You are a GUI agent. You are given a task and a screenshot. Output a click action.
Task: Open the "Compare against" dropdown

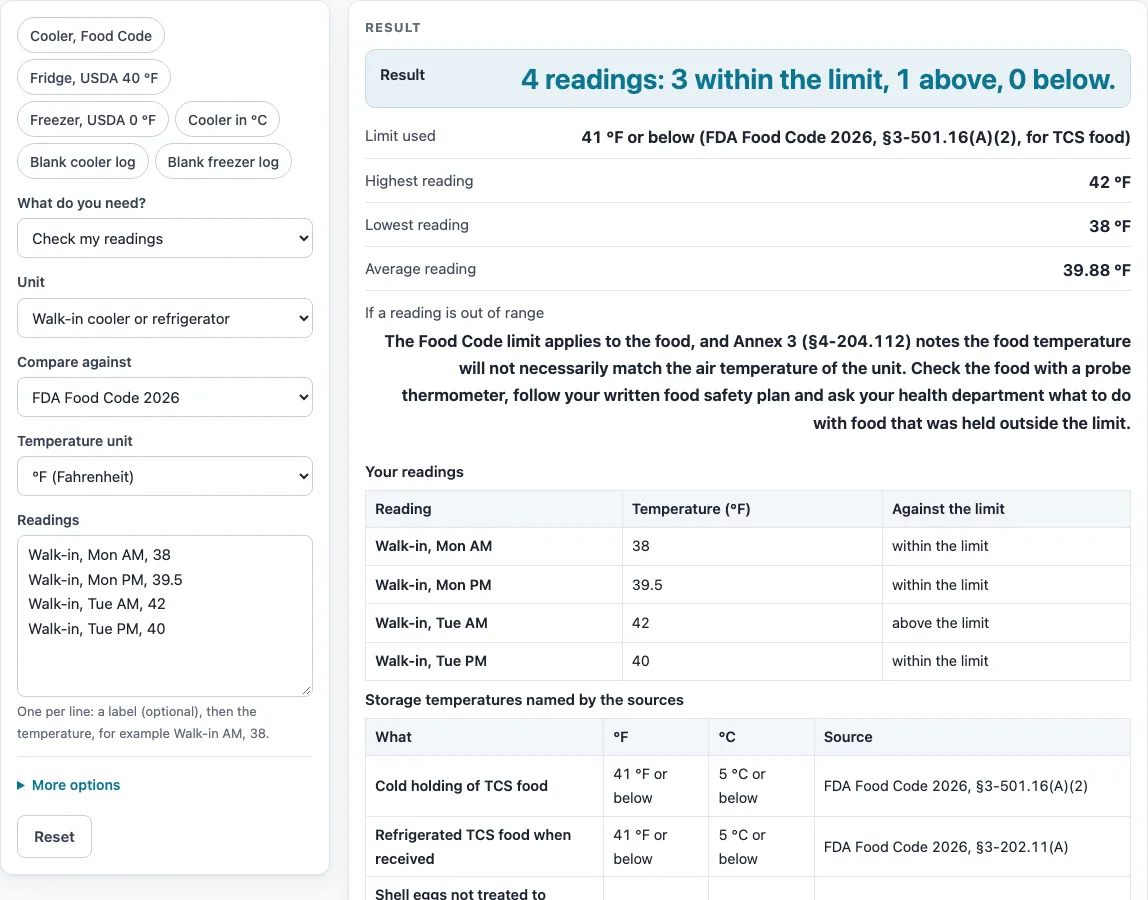165,398
